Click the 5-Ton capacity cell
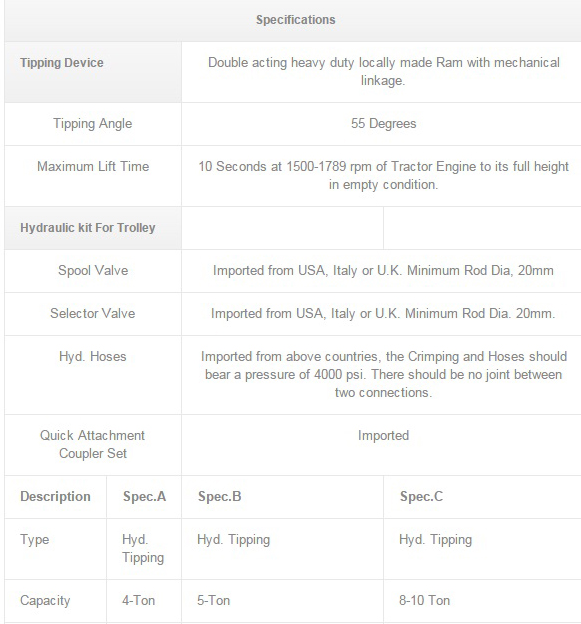This screenshot has width=581, height=624. (x=214, y=601)
